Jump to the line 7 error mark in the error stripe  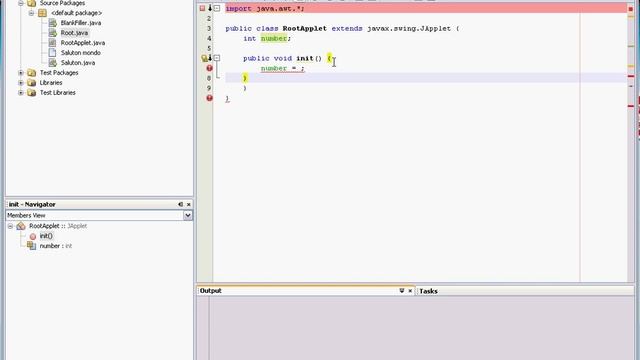(x=631, y=76)
